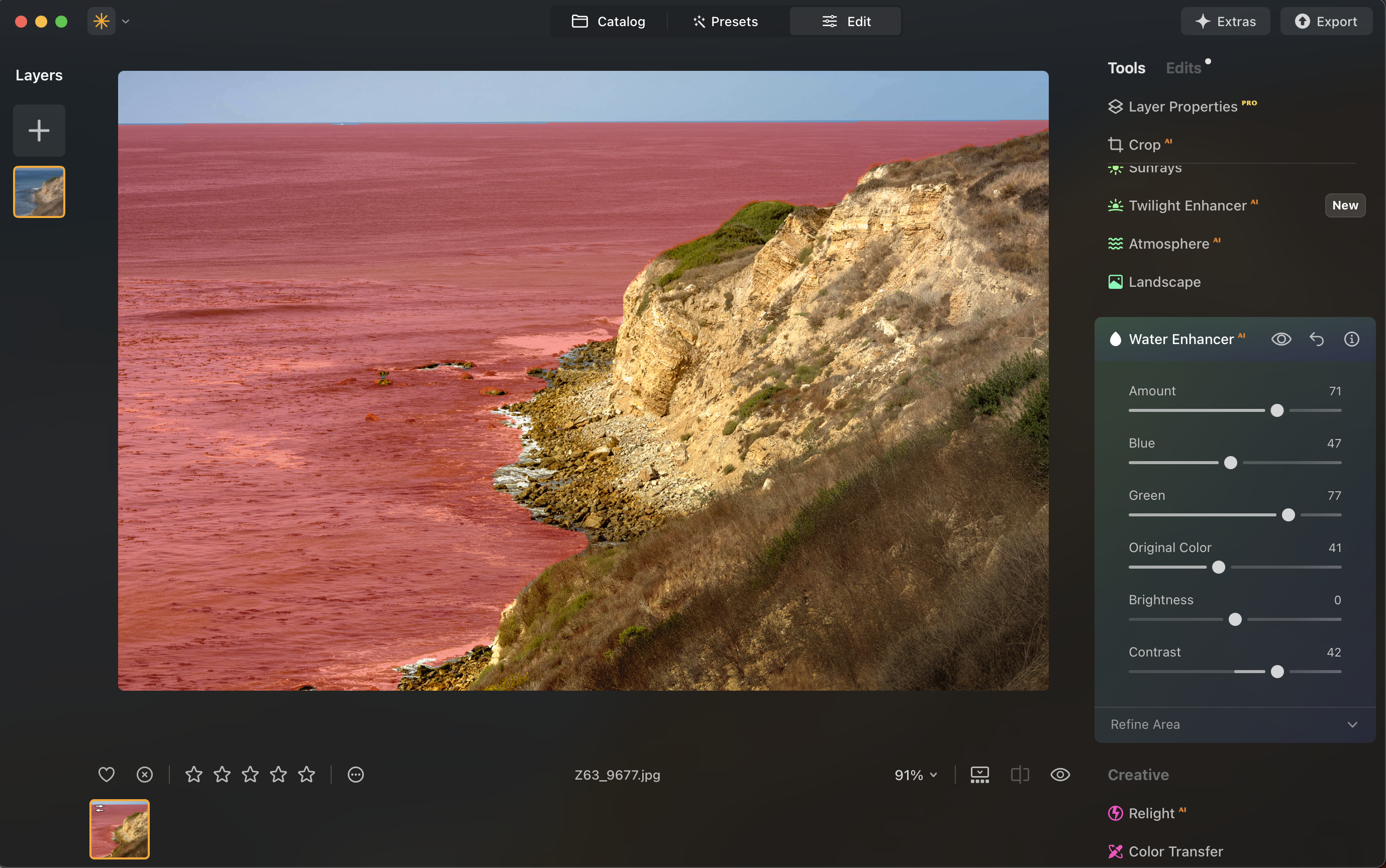Open the 91% zoom level dropdown

[915, 775]
